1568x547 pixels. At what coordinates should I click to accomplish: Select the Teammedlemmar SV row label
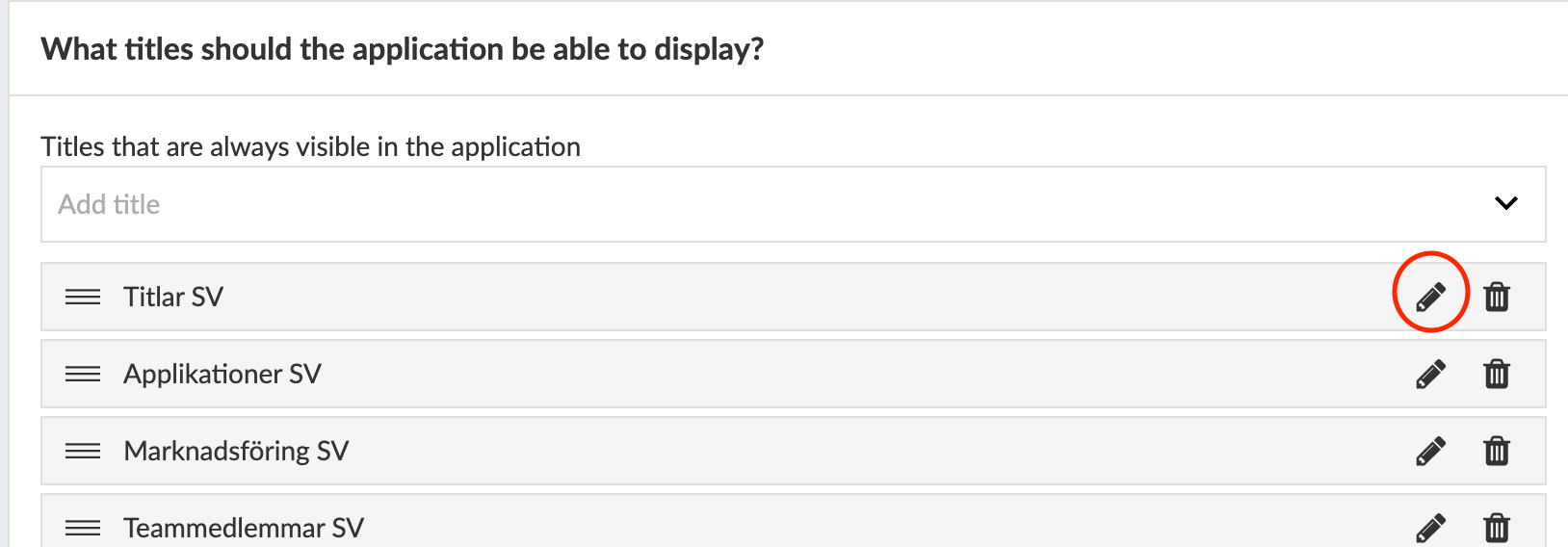point(244,528)
